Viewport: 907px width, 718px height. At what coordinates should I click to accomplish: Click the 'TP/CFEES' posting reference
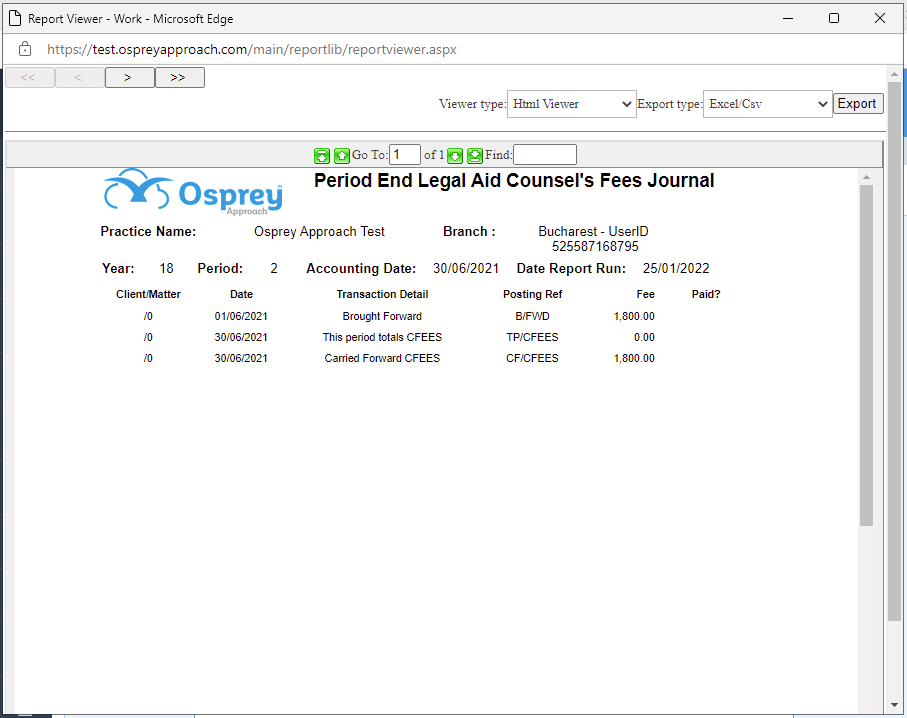(532, 337)
